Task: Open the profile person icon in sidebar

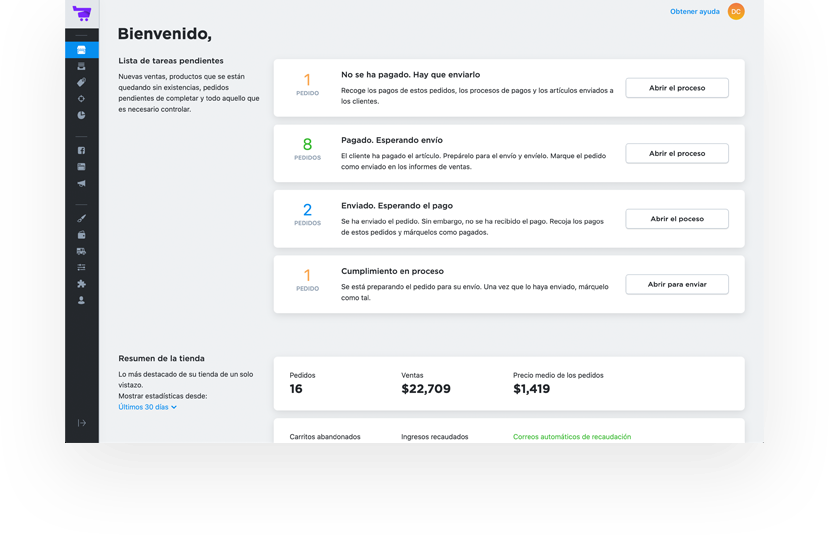Action: tap(81, 300)
